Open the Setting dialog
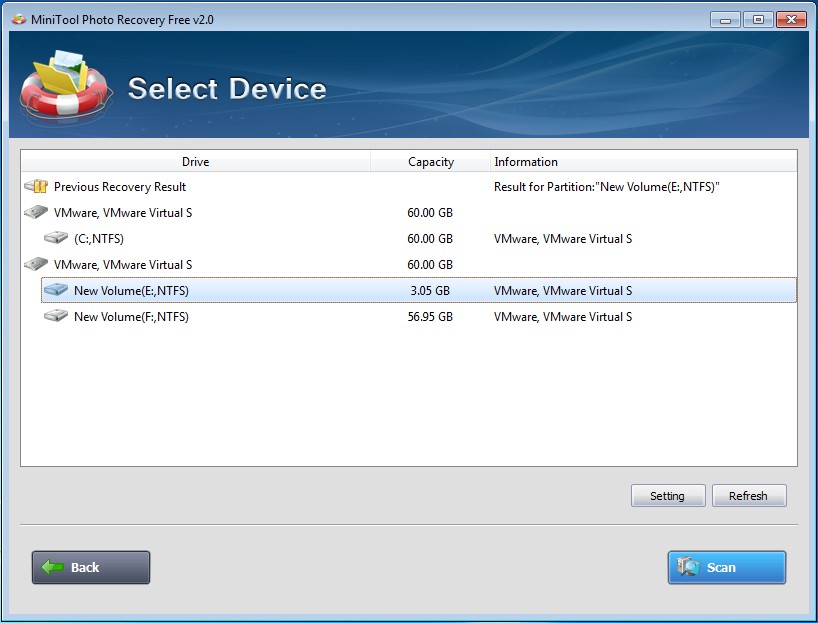This screenshot has height=623, width=818. click(x=668, y=496)
